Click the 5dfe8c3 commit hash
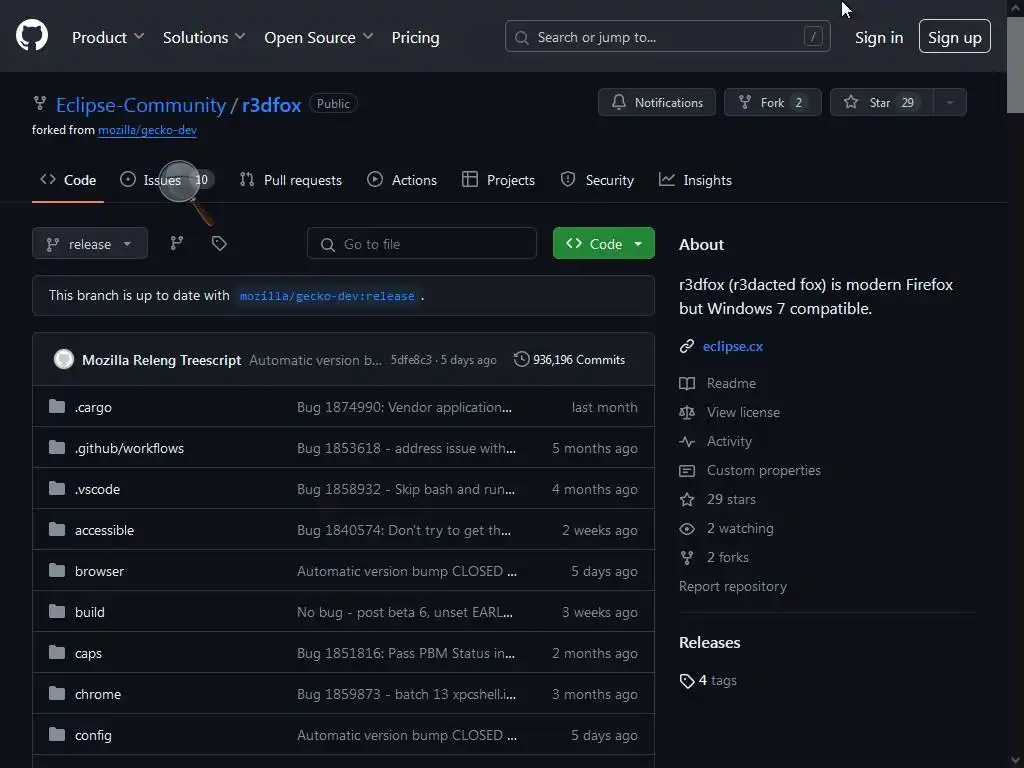Viewport: 1024px width, 768px height. click(411, 360)
